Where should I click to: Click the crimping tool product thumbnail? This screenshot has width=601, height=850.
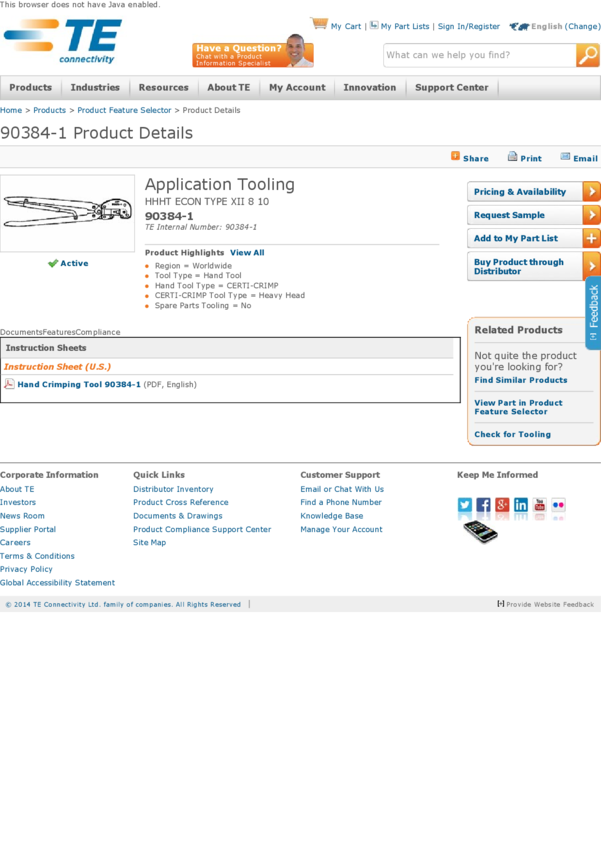(67, 213)
